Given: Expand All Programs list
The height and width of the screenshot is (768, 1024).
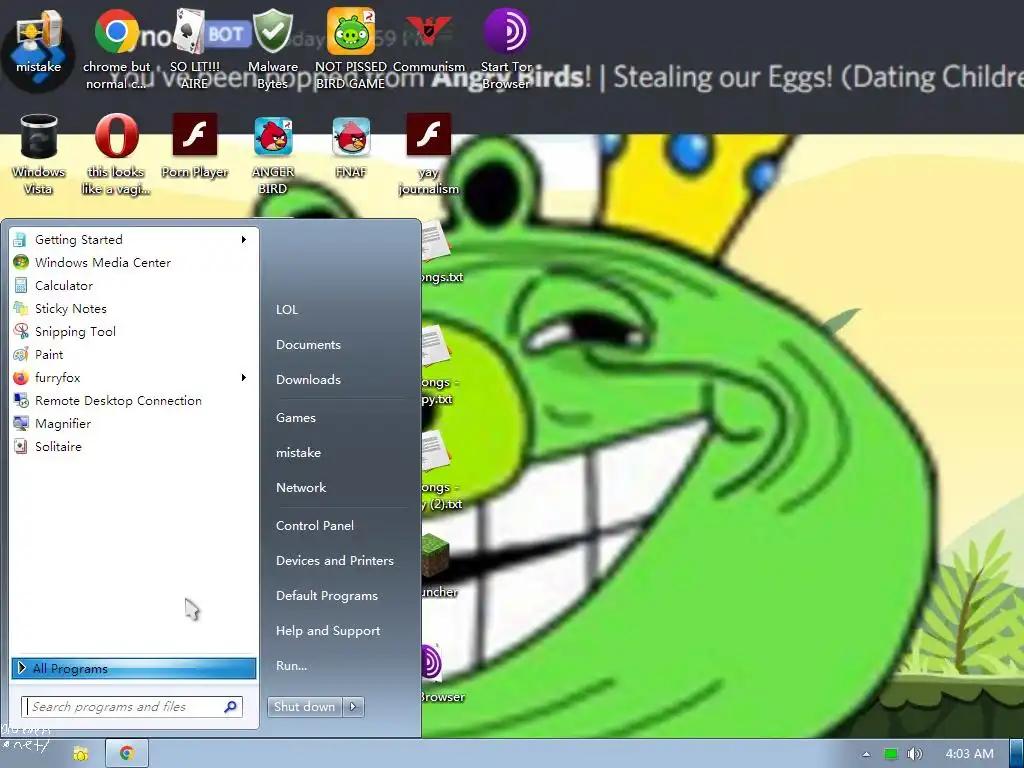Looking at the screenshot, I should tap(134, 669).
